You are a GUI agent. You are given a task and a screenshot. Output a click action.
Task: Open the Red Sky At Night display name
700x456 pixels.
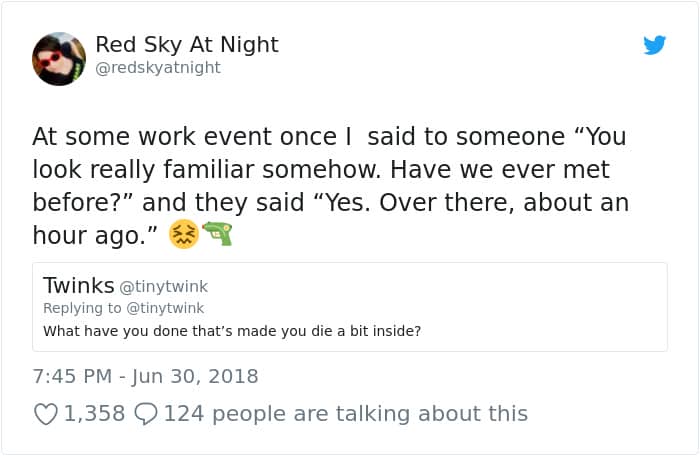point(186,45)
